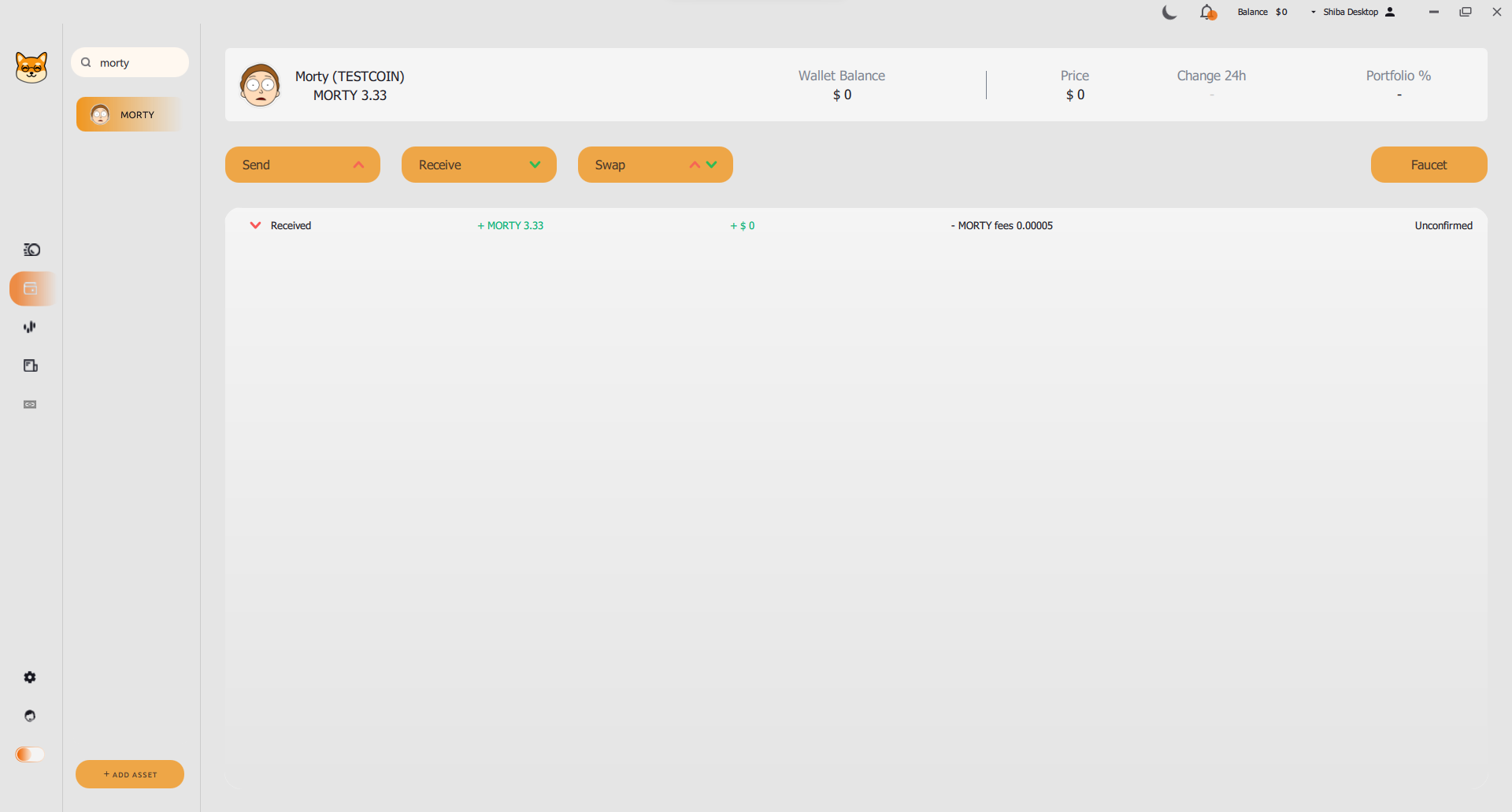Click the fiat banknote icon in the sidebar
Image resolution: width=1512 pixels, height=812 pixels.
click(x=30, y=404)
